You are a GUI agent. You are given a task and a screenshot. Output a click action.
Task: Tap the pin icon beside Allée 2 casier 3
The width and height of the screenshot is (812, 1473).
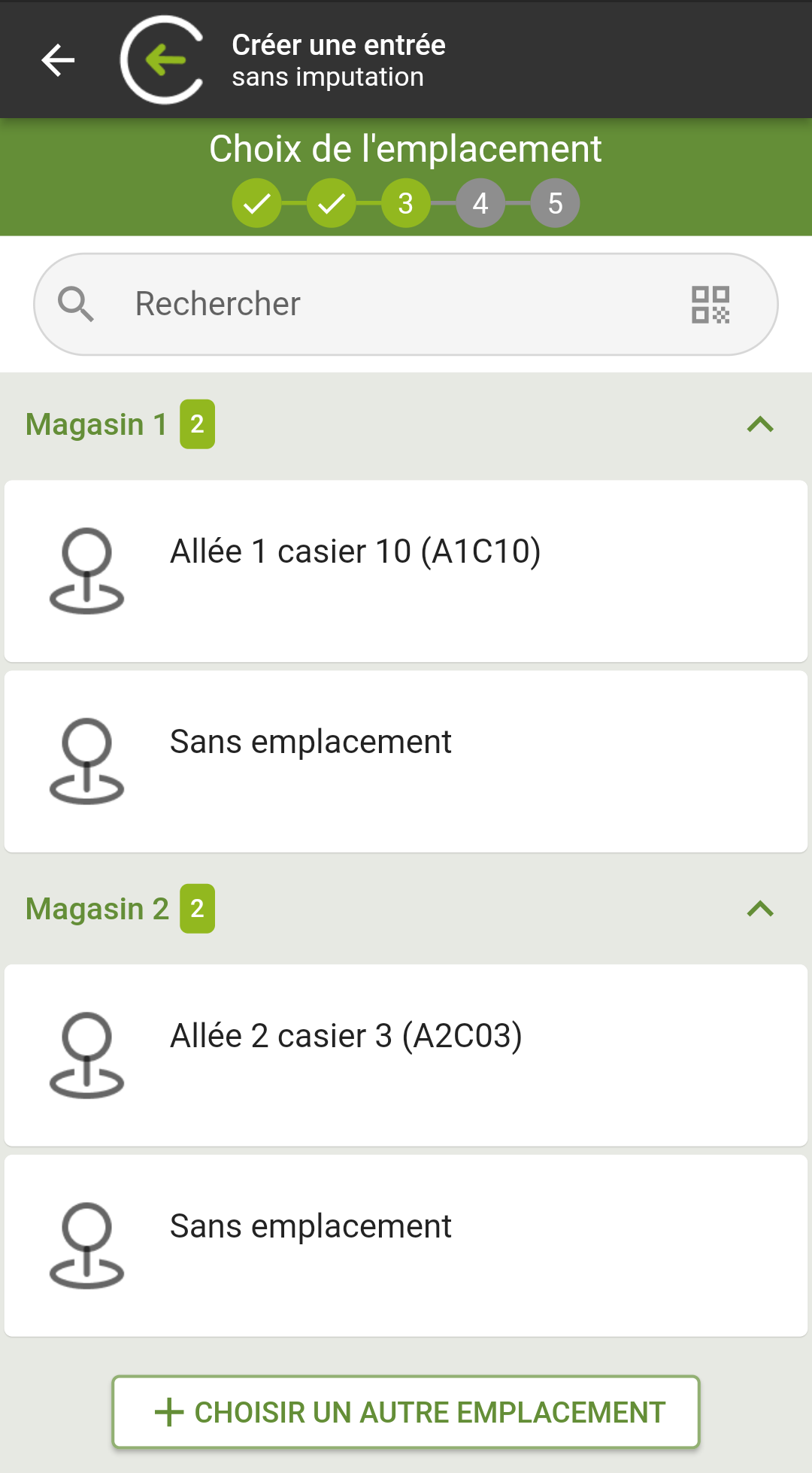tap(86, 1055)
